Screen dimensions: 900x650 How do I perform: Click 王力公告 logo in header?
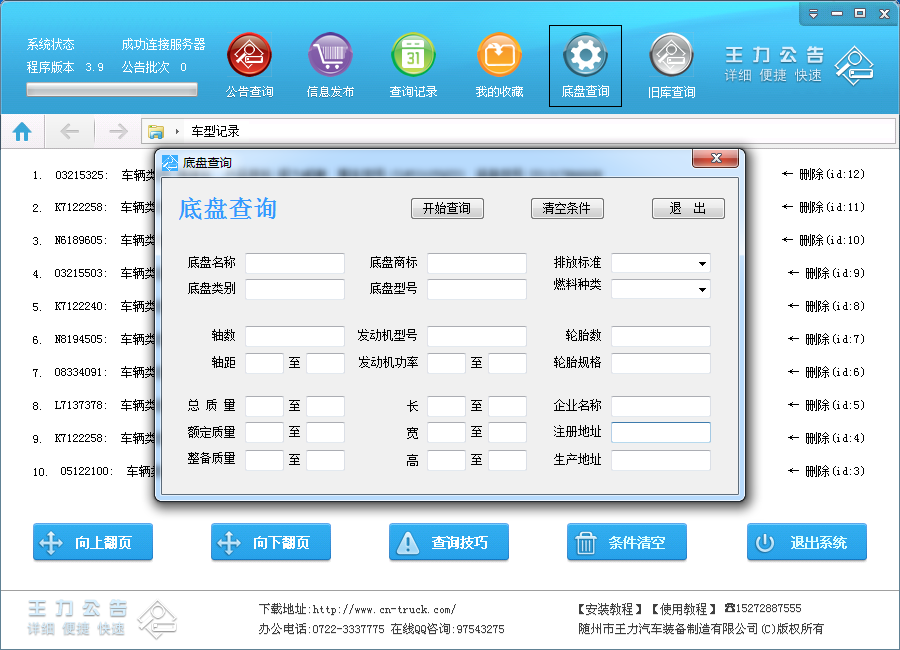(799, 65)
